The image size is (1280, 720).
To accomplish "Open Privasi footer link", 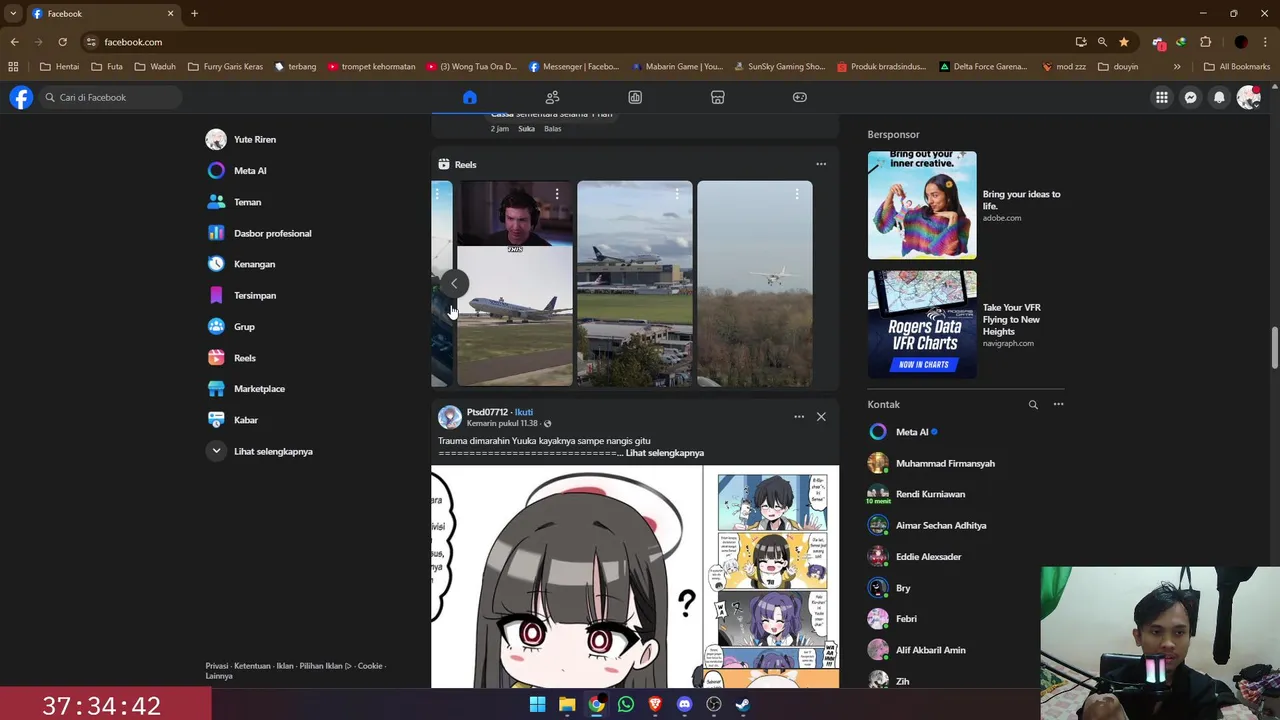I will 217,666.
